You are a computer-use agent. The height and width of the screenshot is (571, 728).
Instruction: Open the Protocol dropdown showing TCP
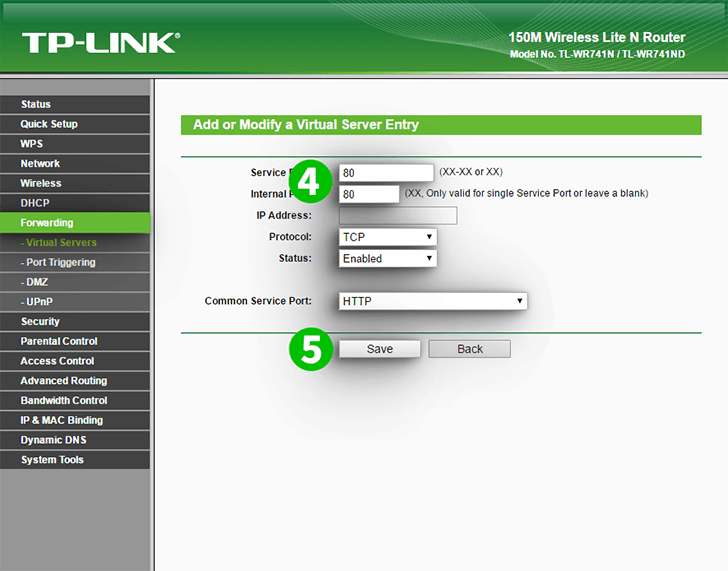pyautogui.click(x=388, y=237)
